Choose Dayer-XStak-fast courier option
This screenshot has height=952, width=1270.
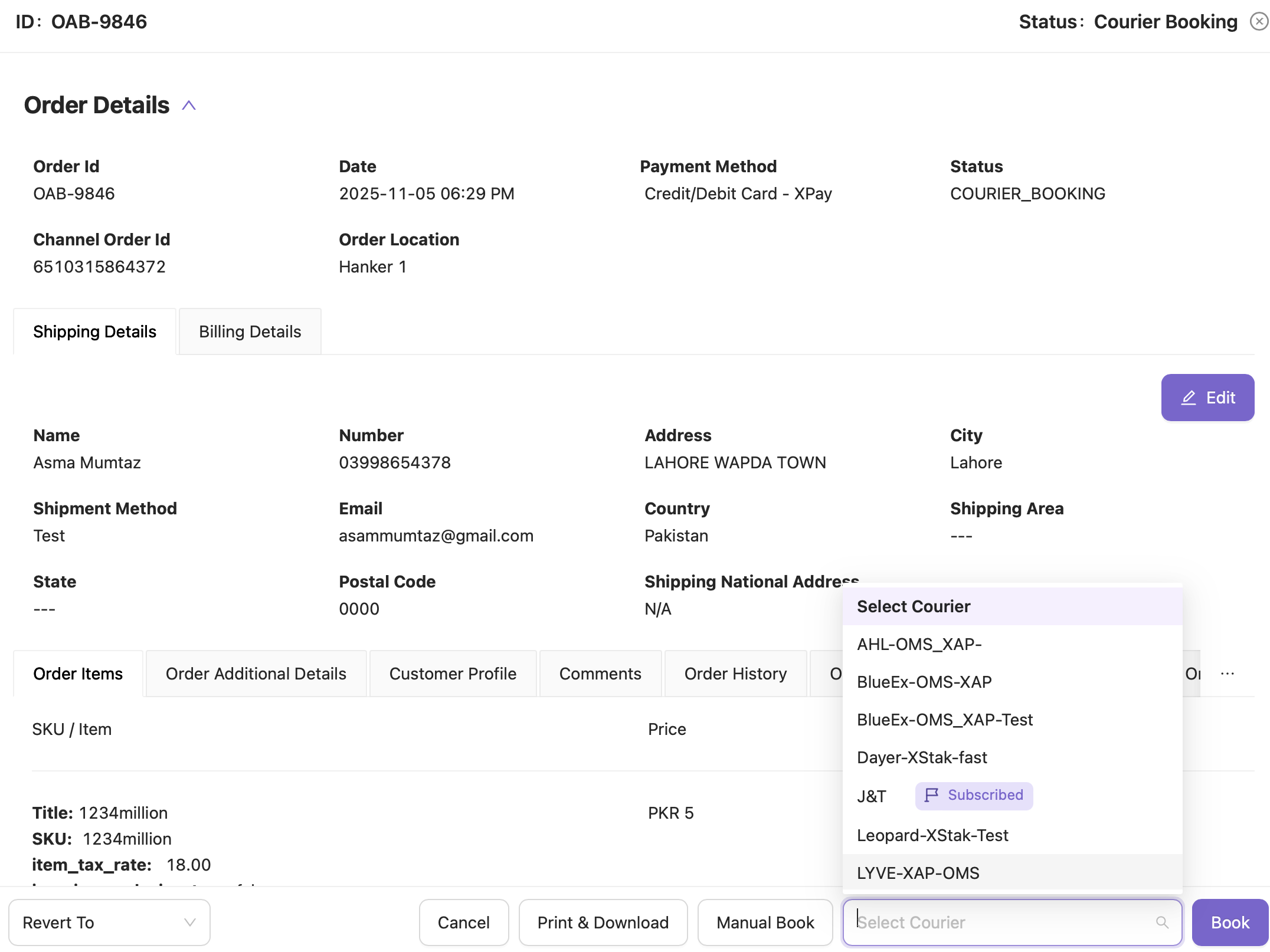point(1013,757)
